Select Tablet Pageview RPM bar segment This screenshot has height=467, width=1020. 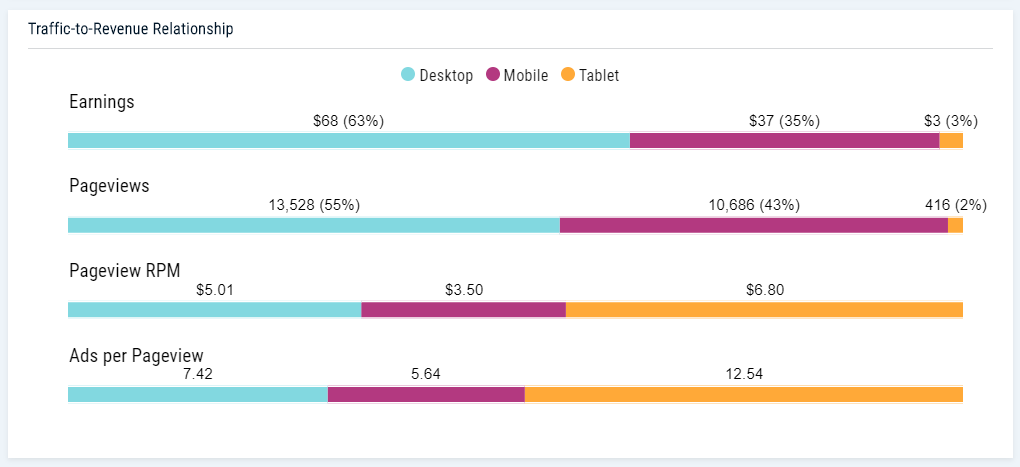[x=764, y=310]
